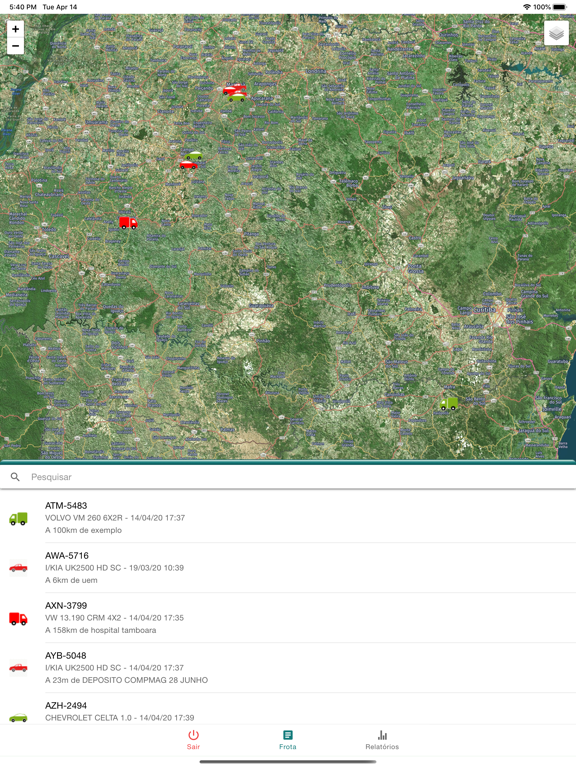Click 'A 158km de hospital tamboara' text
The width and height of the screenshot is (576, 768).
tap(100, 630)
